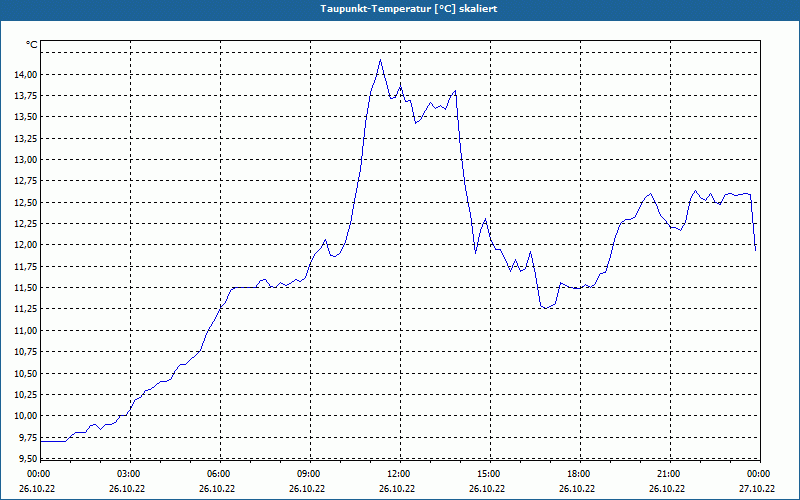Viewport: 800px width, 500px height.
Task: Click the 26.10.22 date under 12:00
Action: pos(396,489)
